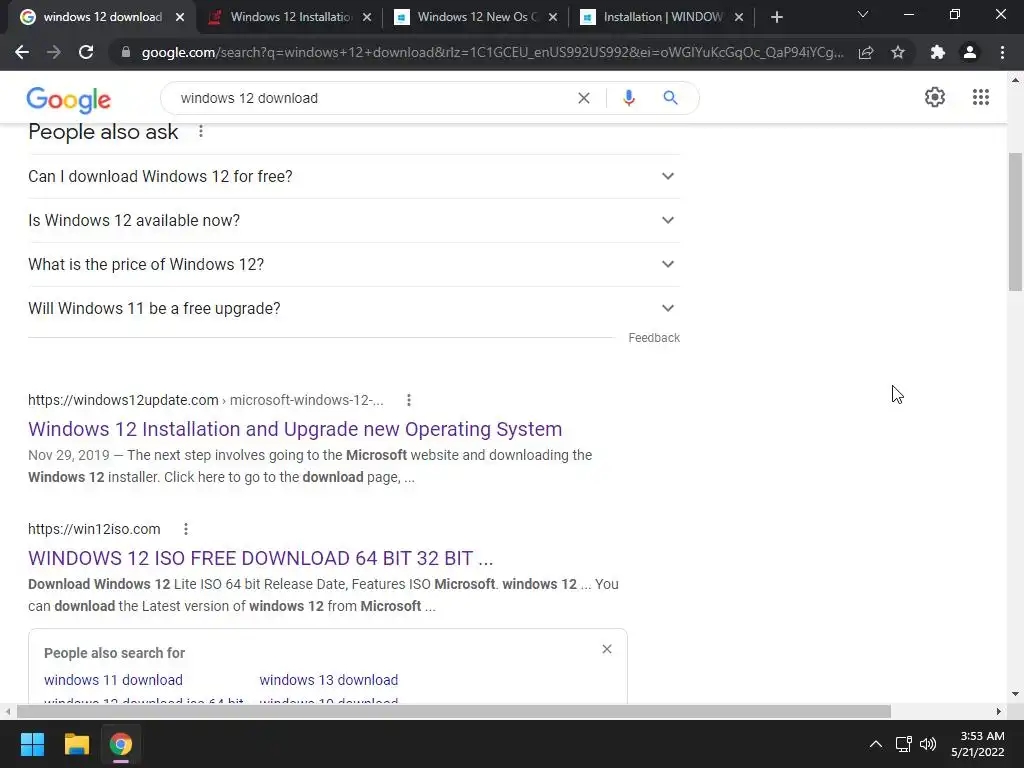
Task: Expand Will Windows 11 be a free upgrade?
Action: coord(353,308)
